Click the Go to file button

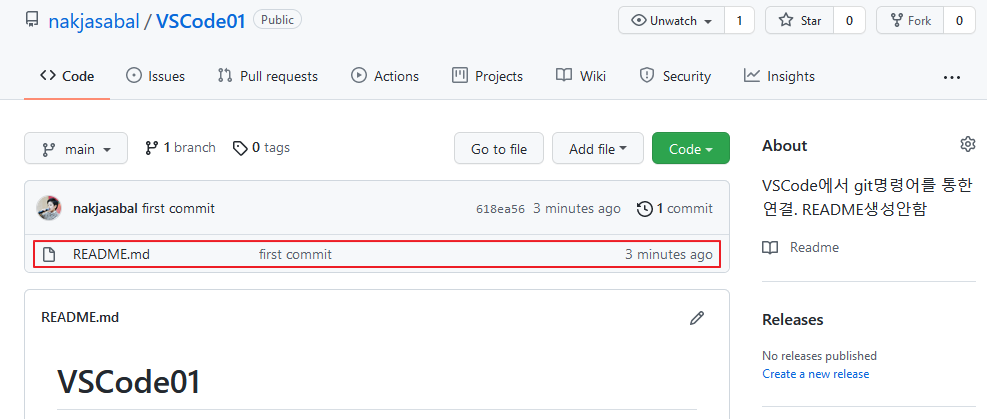click(499, 148)
